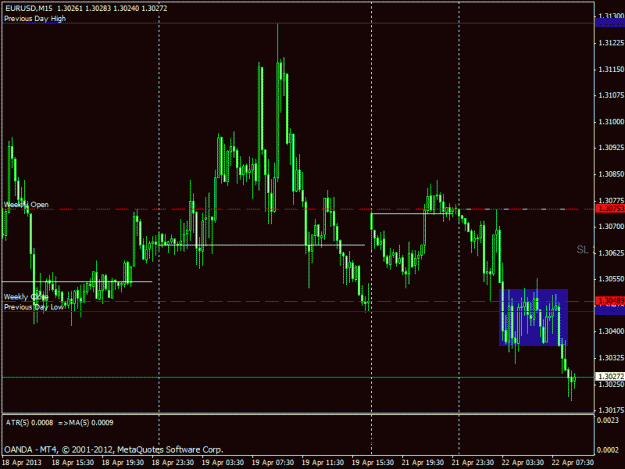Click the 1.30400 price axis value
The height and width of the screenshot is (469, 625).
pos(611,331)
